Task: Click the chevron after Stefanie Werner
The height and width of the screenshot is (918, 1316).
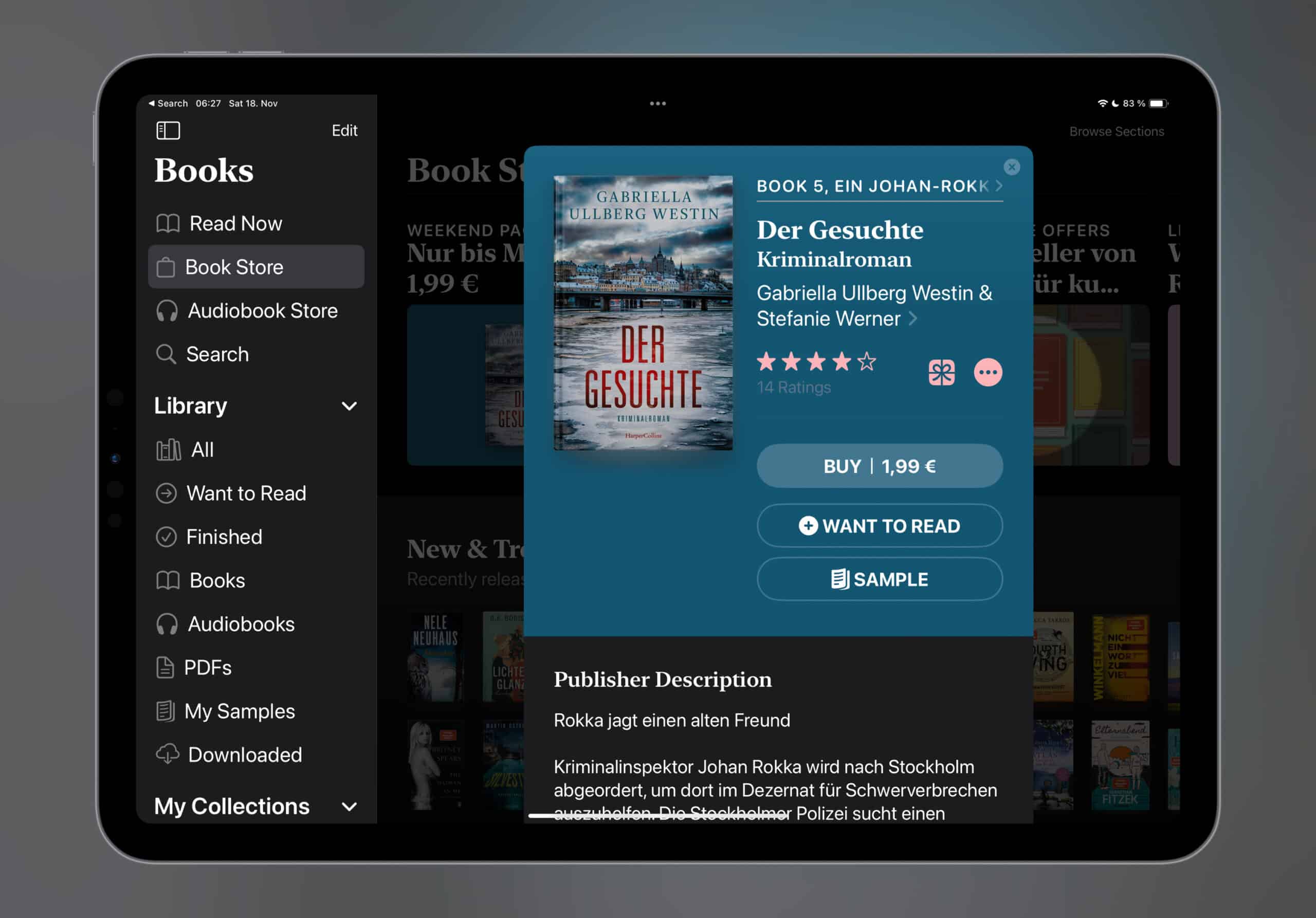Action: click(x=913, y=319)
